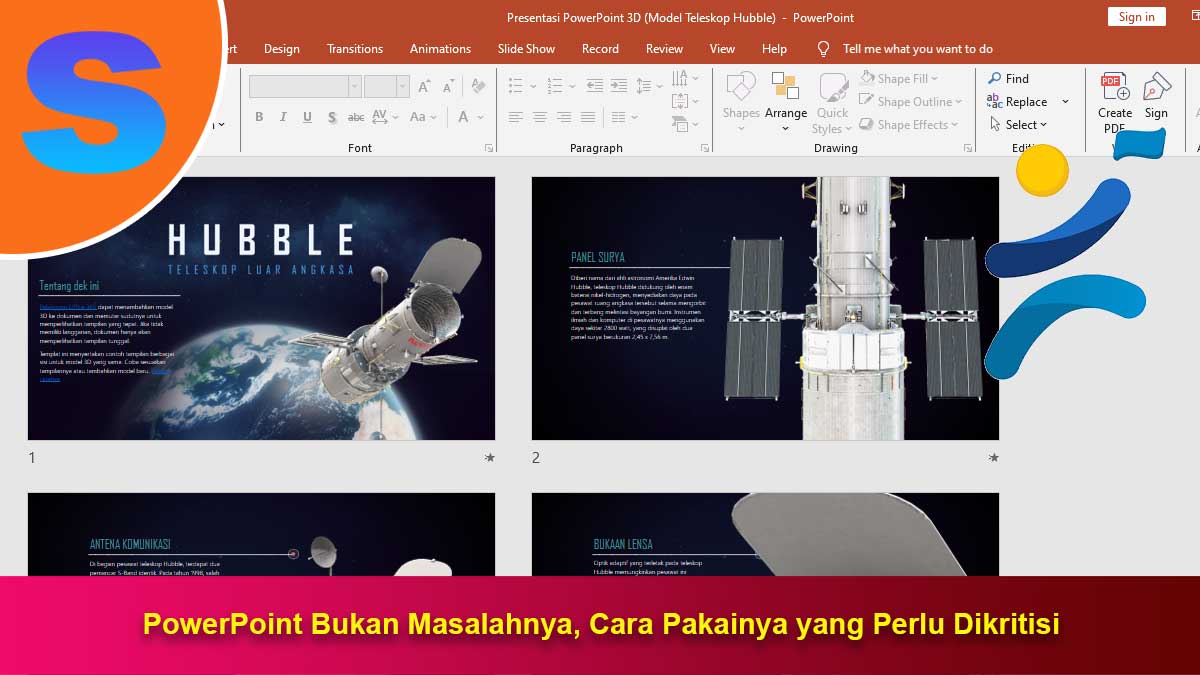Image resolution: width=1200 pixels, height=675 pixels.
Task: Click Increase Font Size icon
Action: coord(425,87)
